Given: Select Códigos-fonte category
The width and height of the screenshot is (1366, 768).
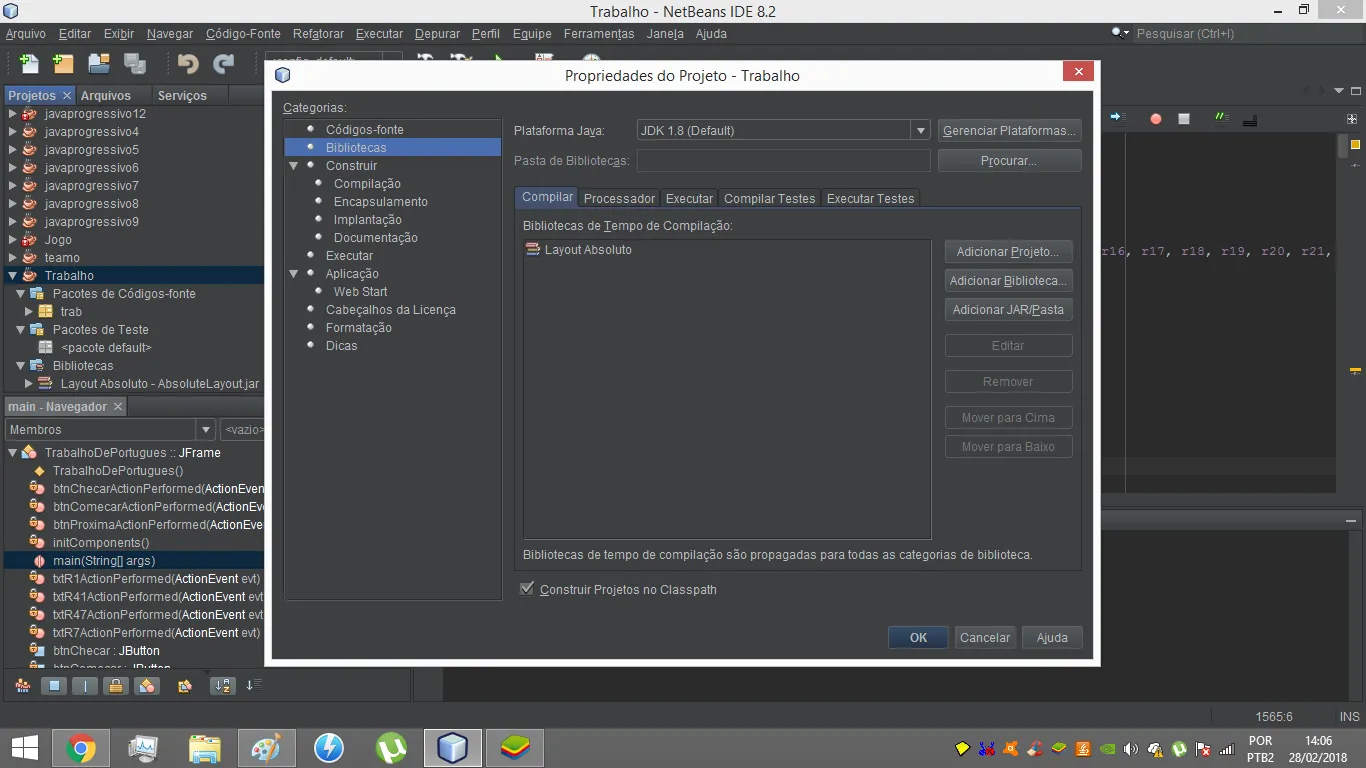Looking at the screenshot, I should (364, 129).
